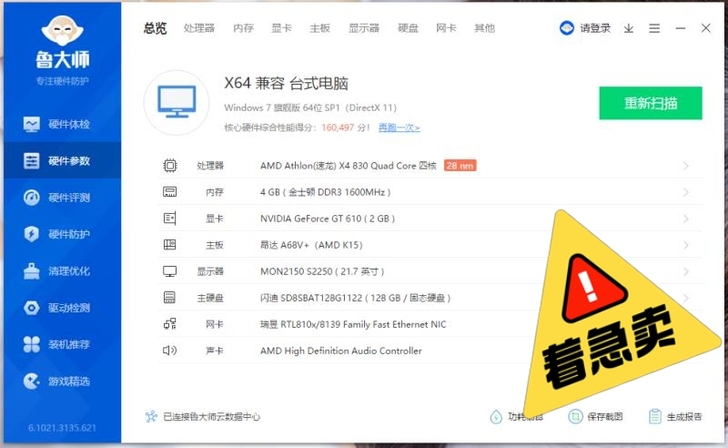
Task: Click the desktop computer monitor icon
Action: pyautogui.click(x=176, y=102)
